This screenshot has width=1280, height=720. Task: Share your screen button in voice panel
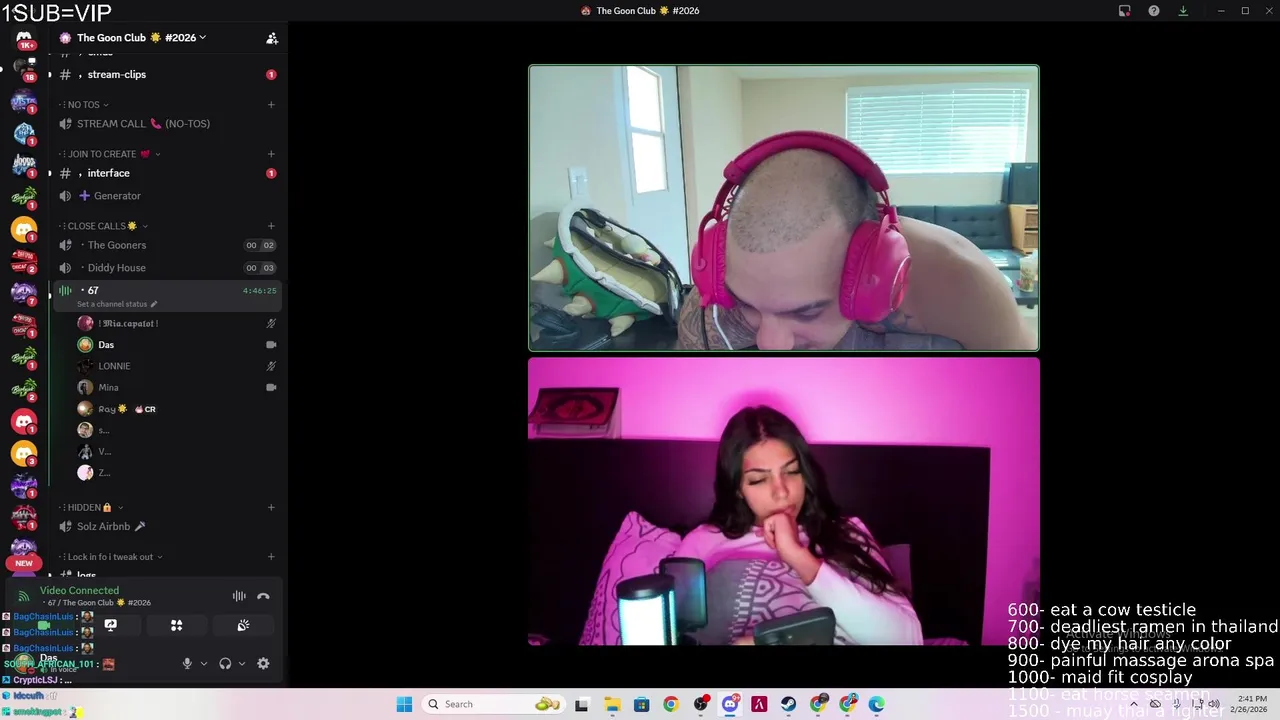(111, 625)
